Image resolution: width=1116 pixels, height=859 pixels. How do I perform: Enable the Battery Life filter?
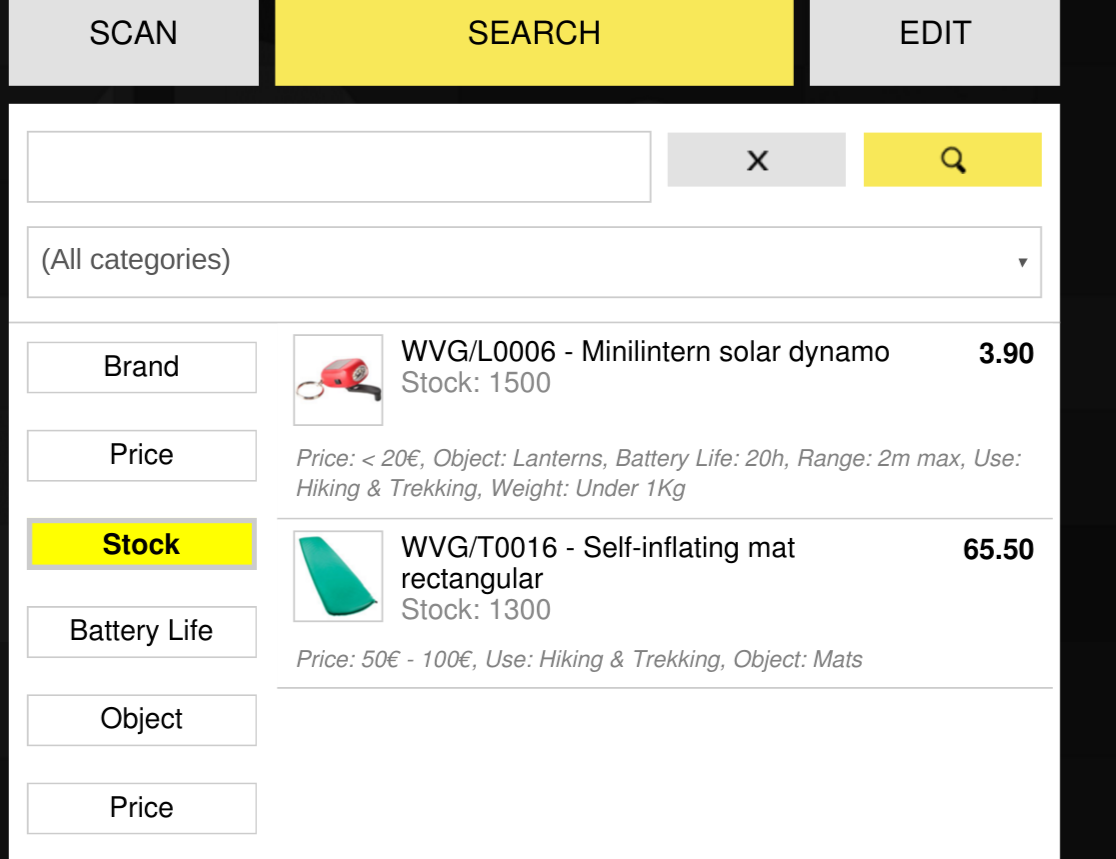point(141,632)
